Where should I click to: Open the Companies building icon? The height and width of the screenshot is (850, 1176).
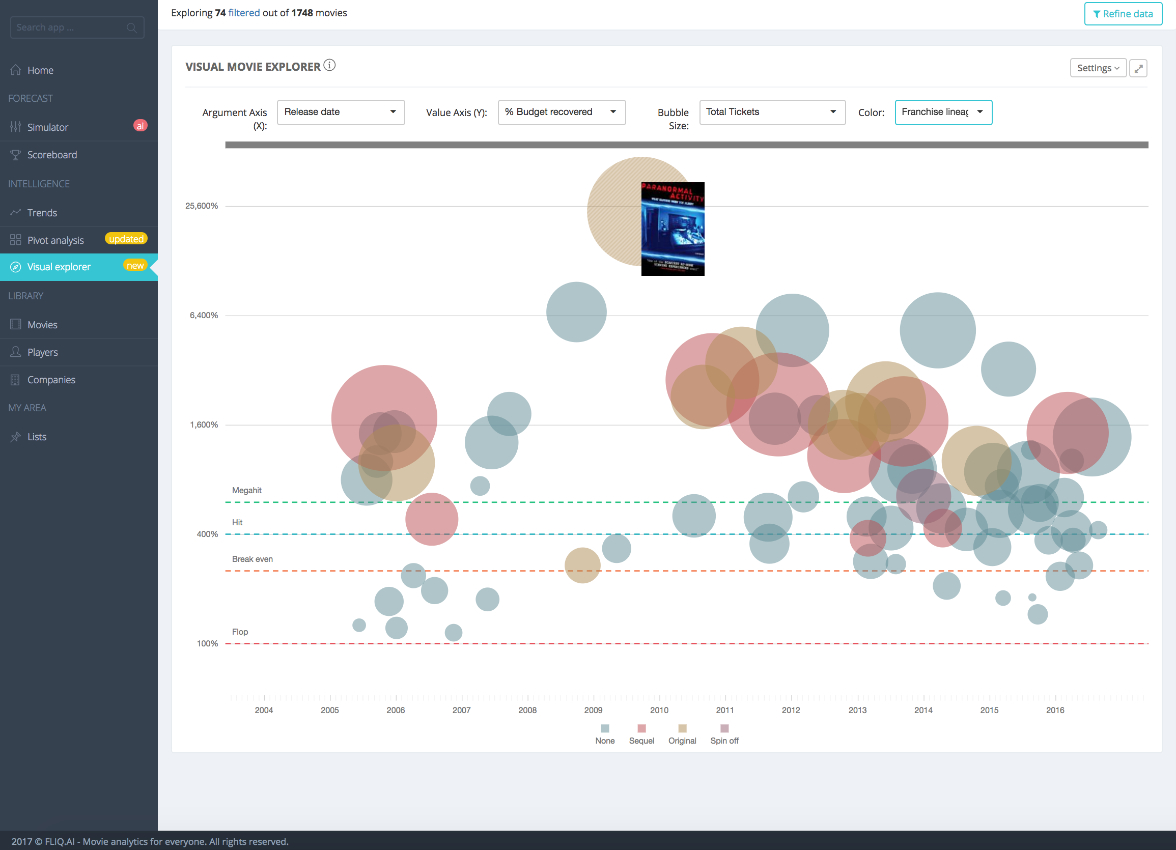(16, 380)
